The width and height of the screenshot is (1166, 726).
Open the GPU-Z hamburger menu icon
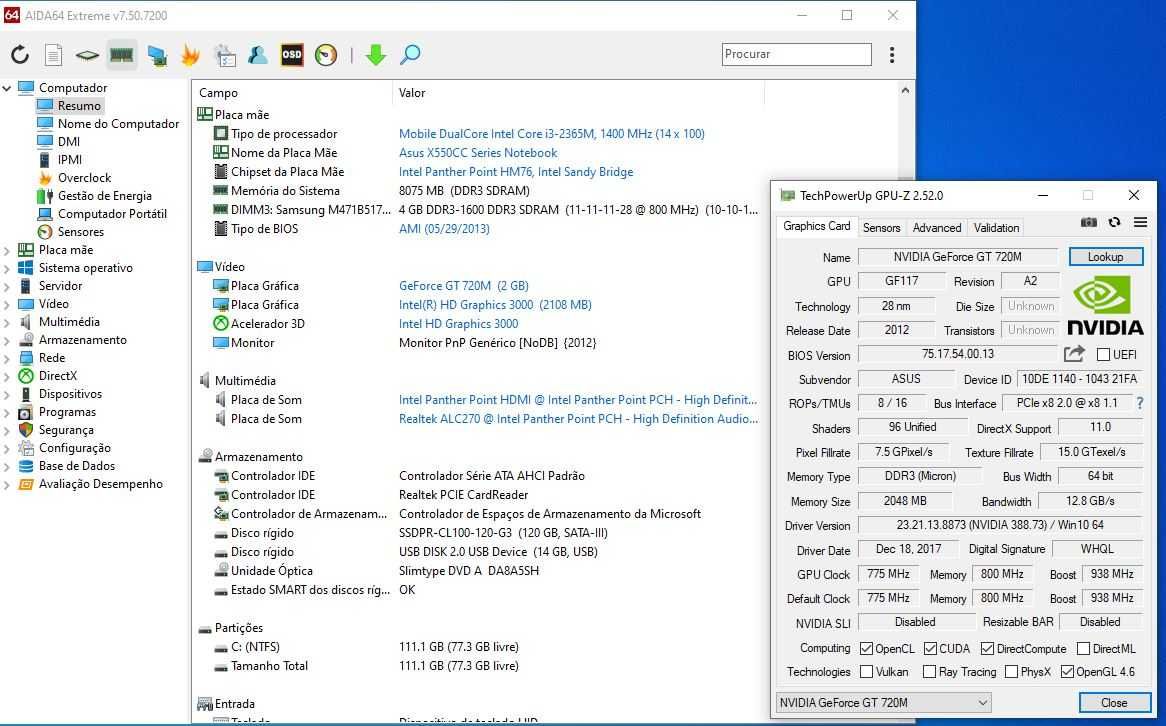pyautogui.click(x=1140, y=222)
